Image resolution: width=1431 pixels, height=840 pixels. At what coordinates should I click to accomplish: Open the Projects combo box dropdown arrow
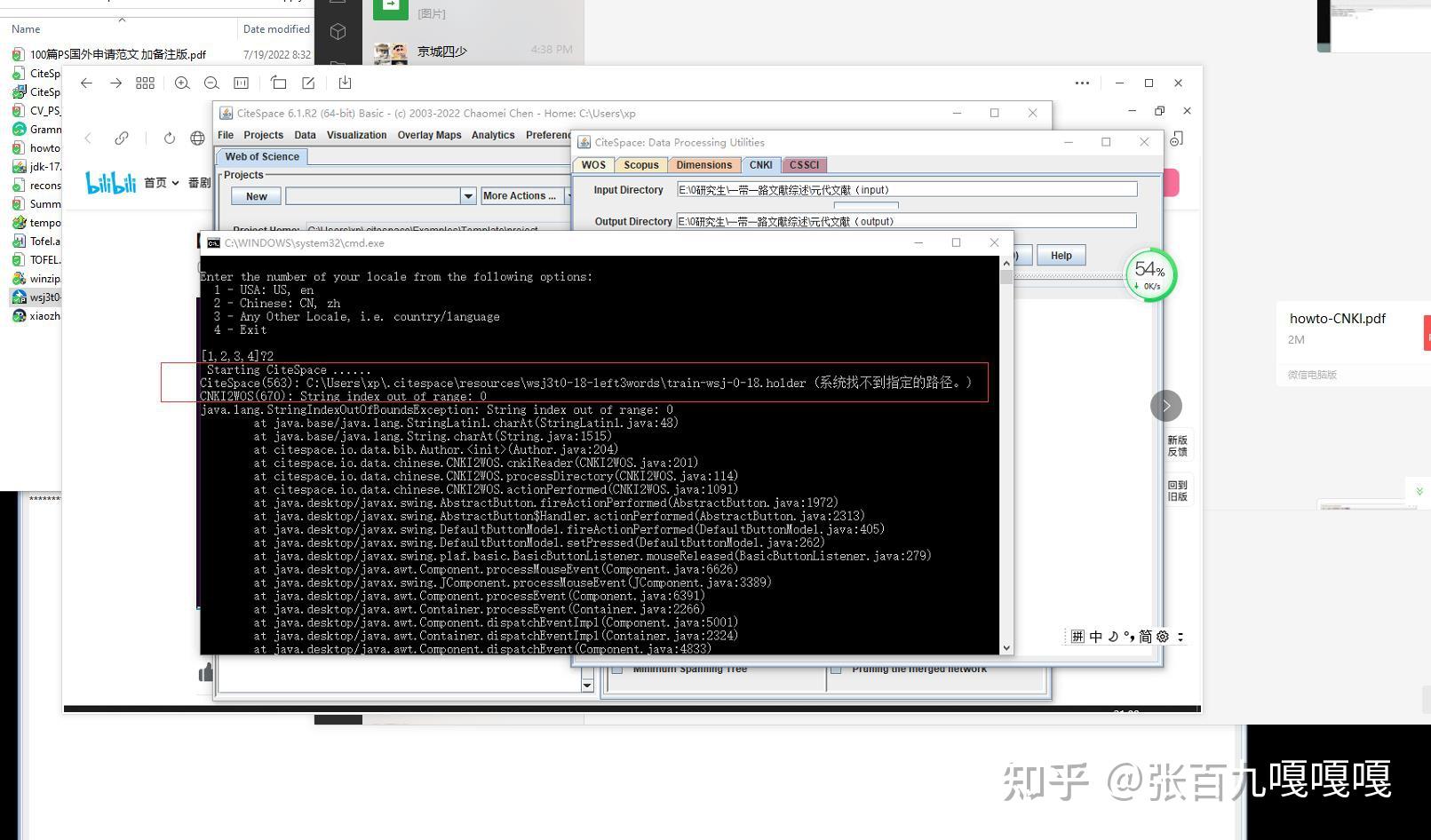(468, 196)
